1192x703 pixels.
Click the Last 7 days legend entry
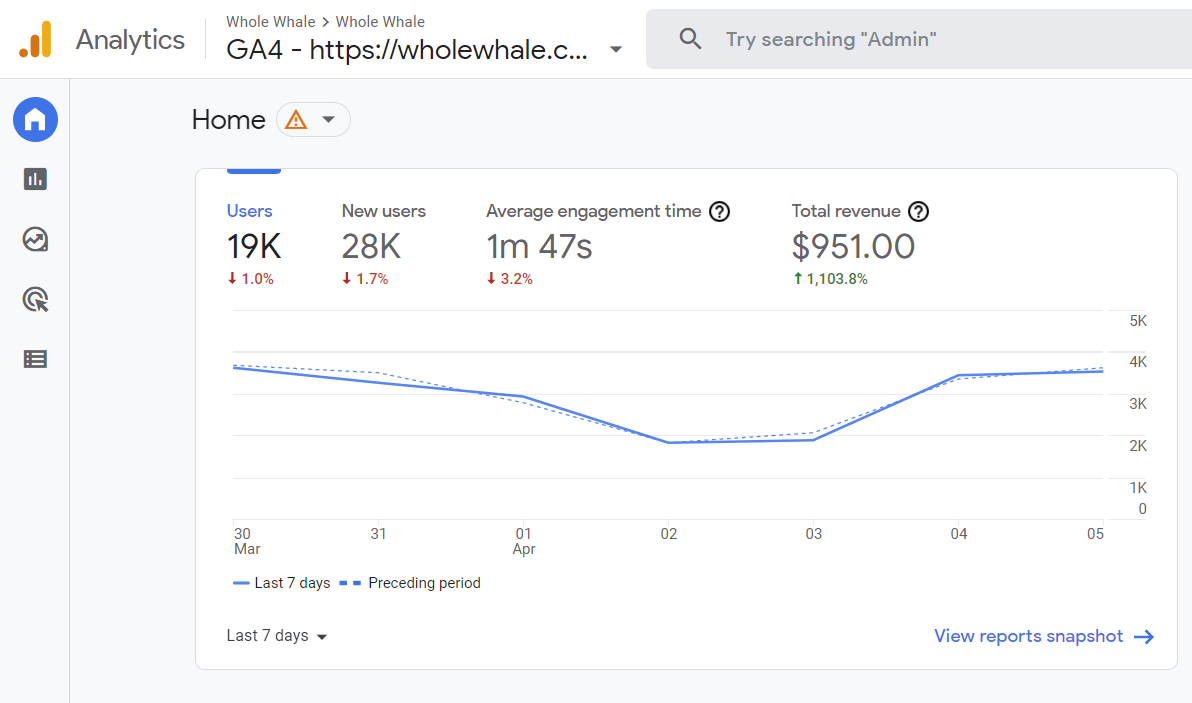pos(281,583)
